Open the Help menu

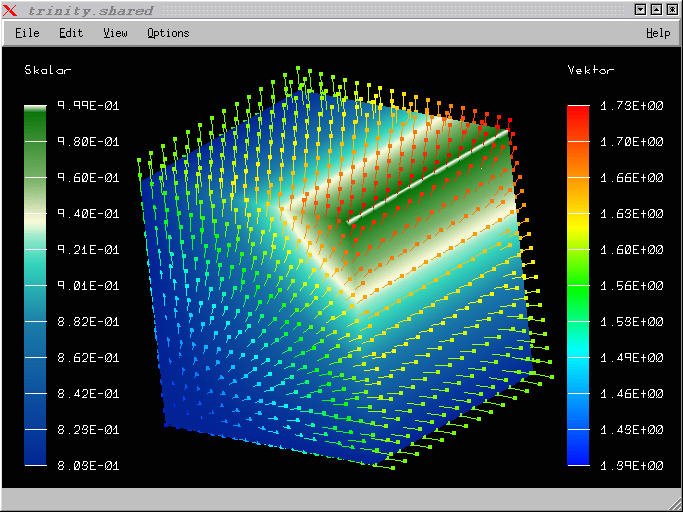pos(658,33)
